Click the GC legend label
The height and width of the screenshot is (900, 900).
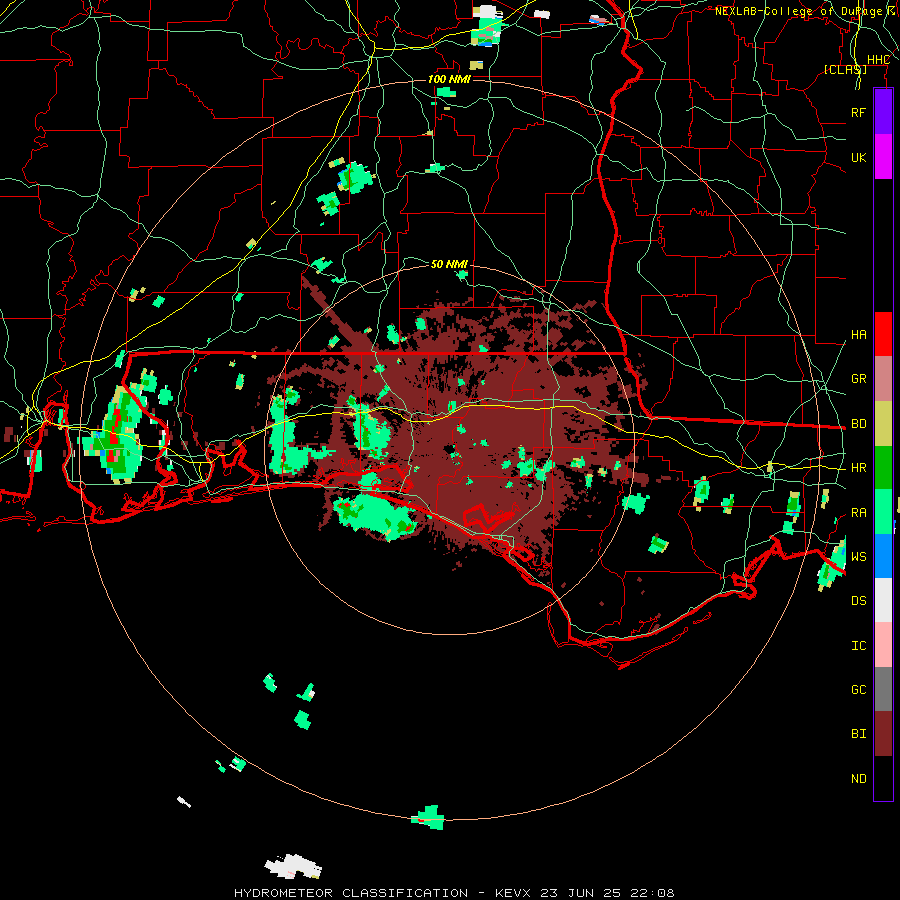[x=858, y=689]
